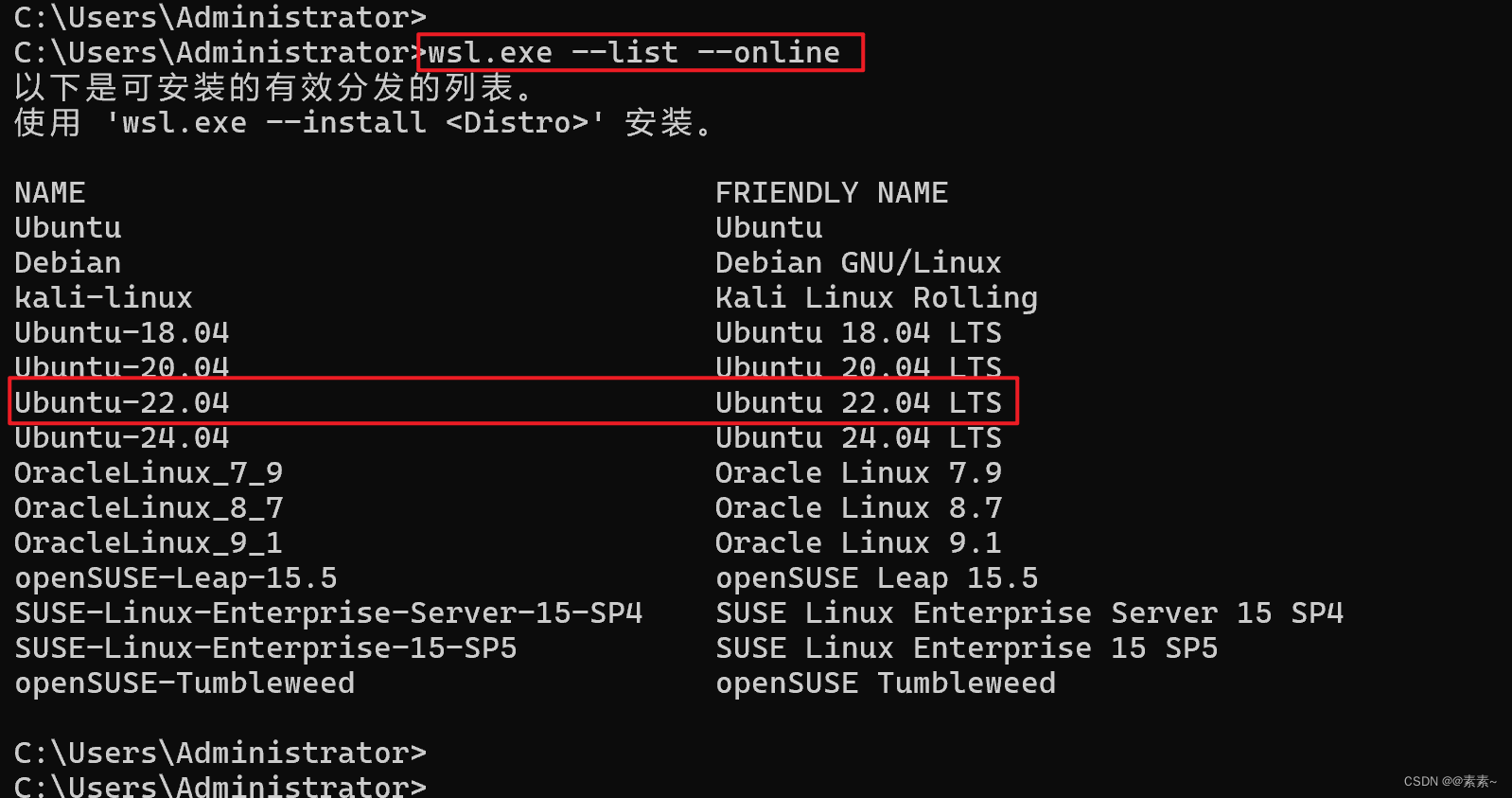Image resolution: width=1512 pixels, height=798 pixels.
Task: Click the friendly name 'Oracle Linux 9.1'
Action: click(858, 542)
